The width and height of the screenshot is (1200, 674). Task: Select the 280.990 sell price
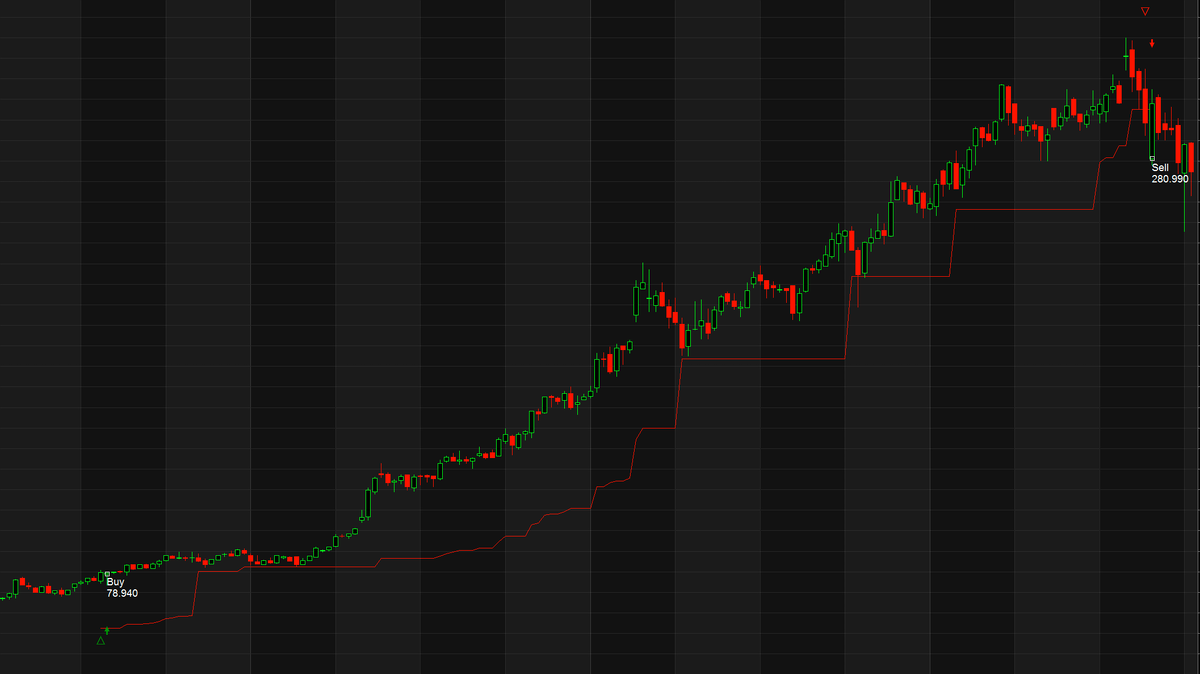pos(1170,179)
